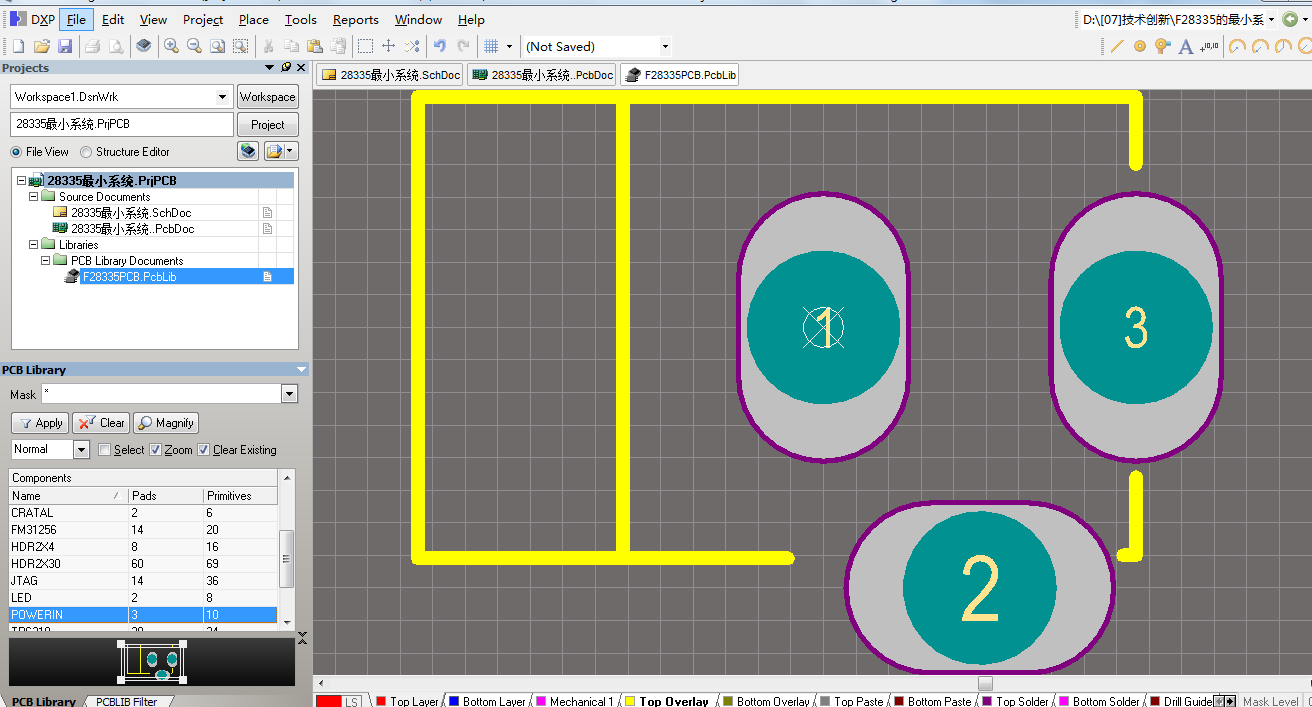Open the Devices view stack icon
Screen dimensions: 1312x707
pos(144,46)
